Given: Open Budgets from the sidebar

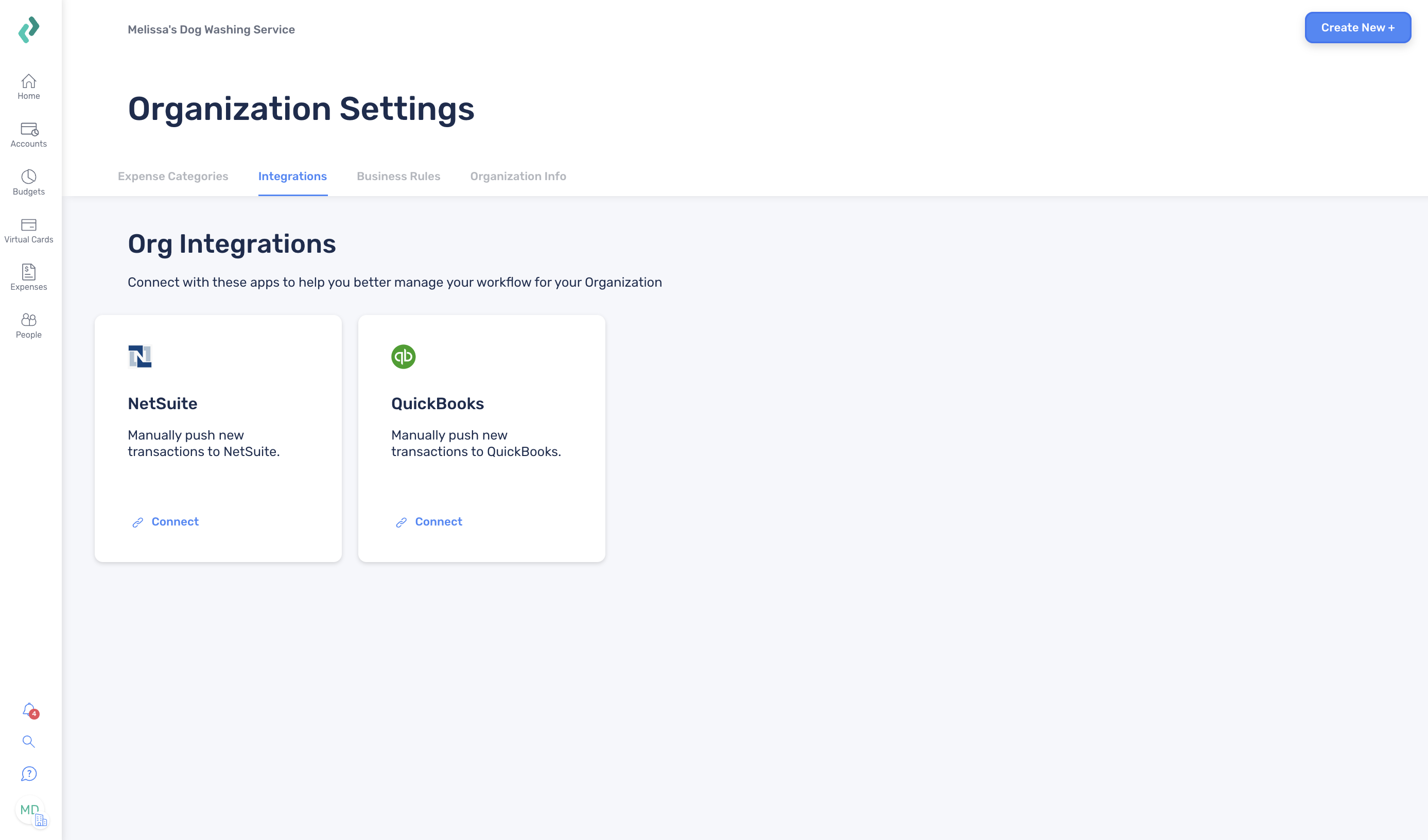Looking at the screenshot, I should (28, 183).
